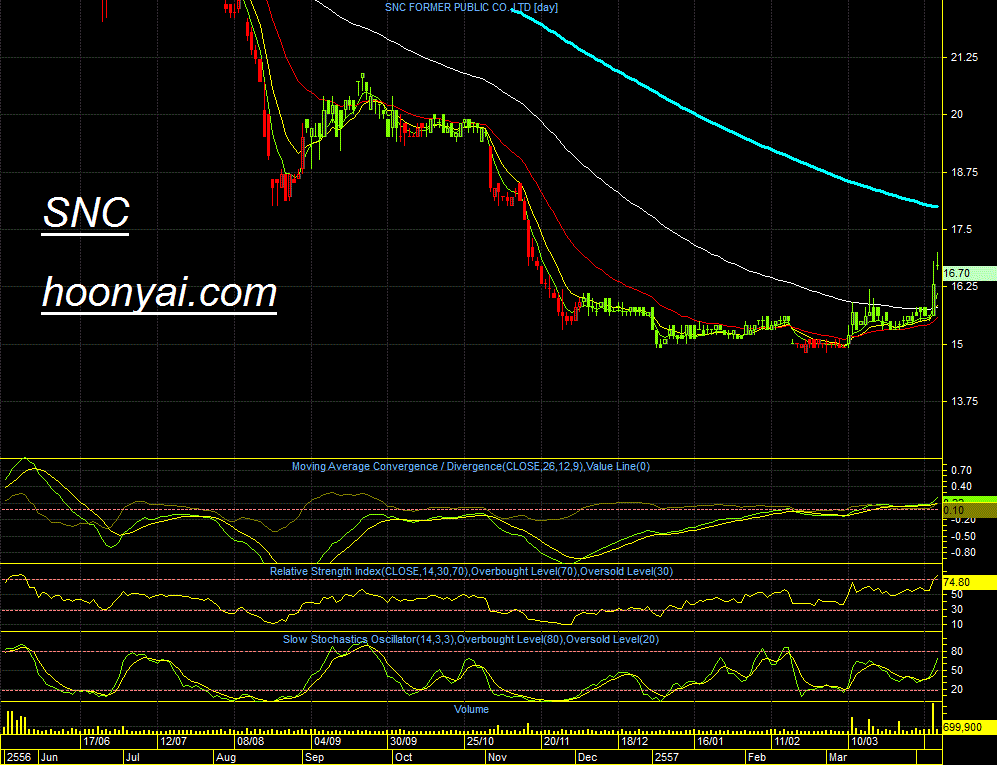This screenshot has width=997, height=765.
Task: Click the 30/09 date label
Action: (x=404, y=741)
